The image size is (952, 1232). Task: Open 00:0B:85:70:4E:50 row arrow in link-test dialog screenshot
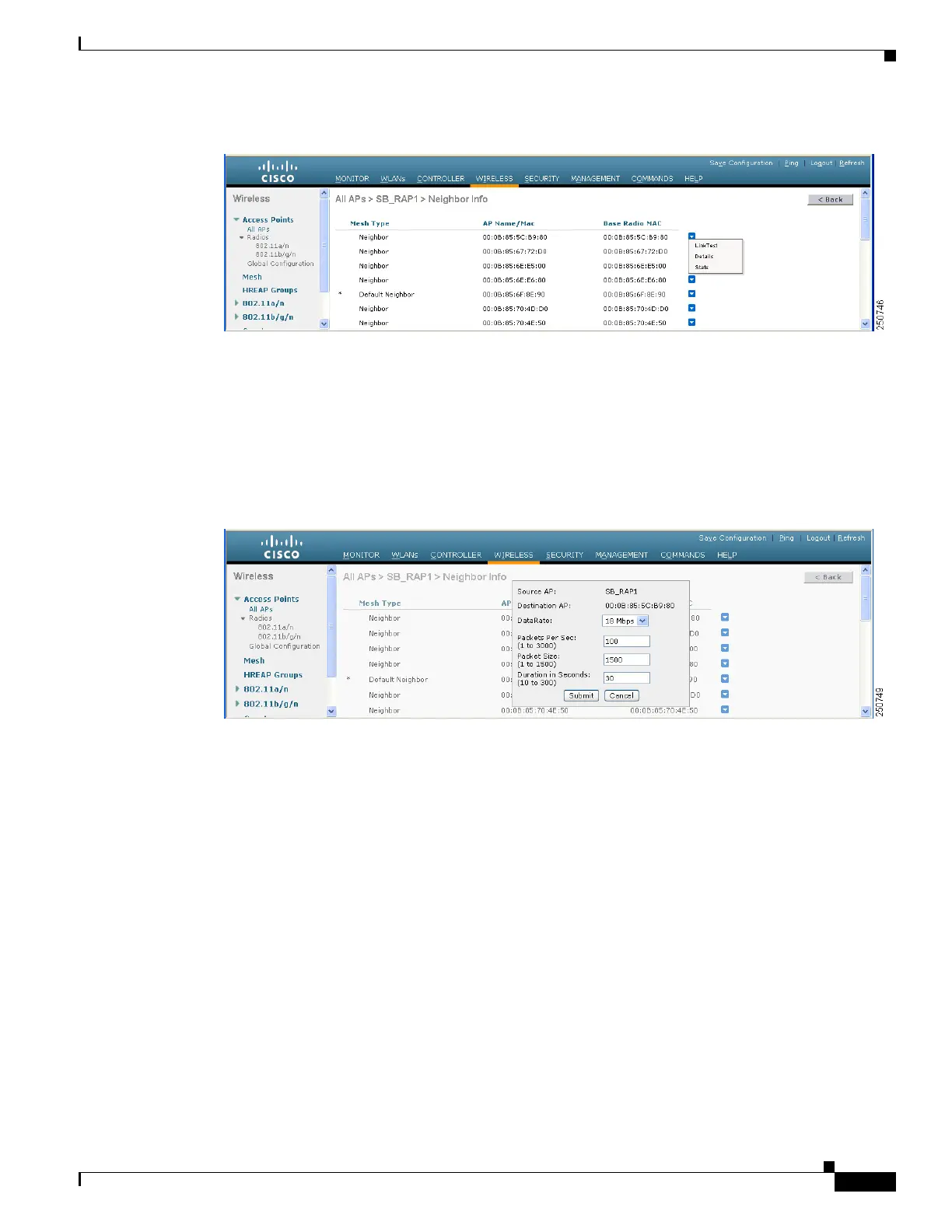[725, 709]
